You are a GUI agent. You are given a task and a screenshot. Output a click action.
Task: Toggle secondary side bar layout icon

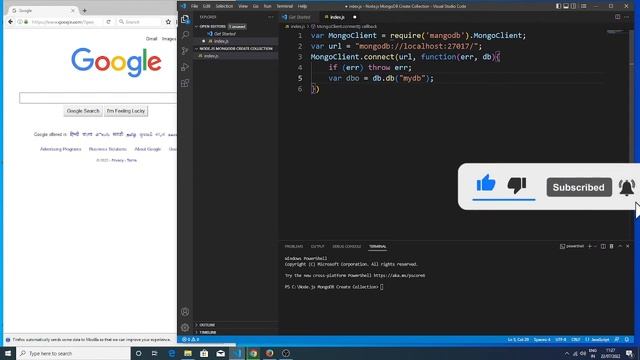tap(574, 6)
